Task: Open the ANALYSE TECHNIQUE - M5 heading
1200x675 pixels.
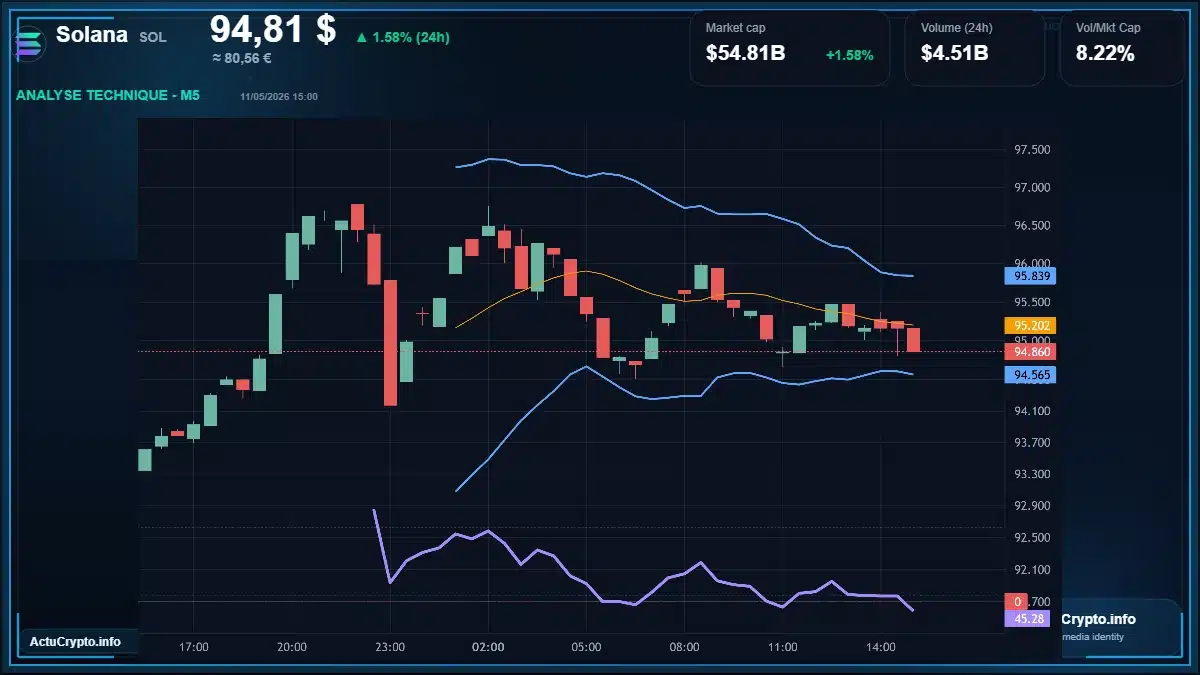Action: [x=108, y=95]
